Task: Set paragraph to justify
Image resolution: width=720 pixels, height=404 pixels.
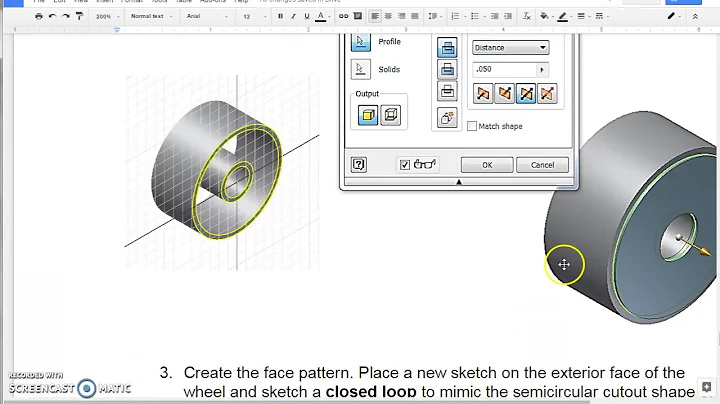Action: pos(415,16)
